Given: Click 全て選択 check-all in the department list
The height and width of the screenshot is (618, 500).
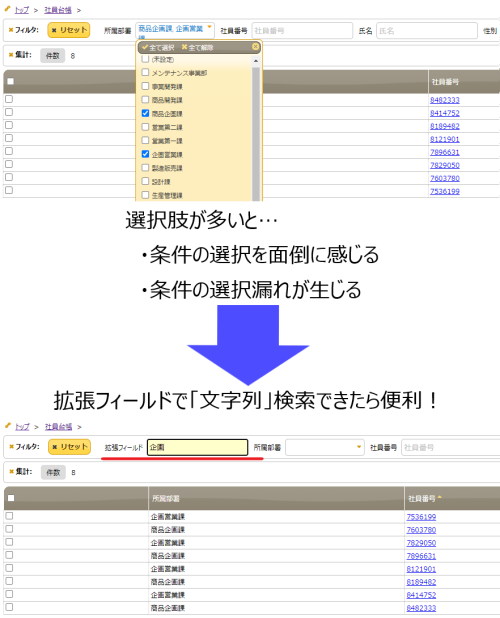Looking at the screenshot, I should [x=158, y=48].
